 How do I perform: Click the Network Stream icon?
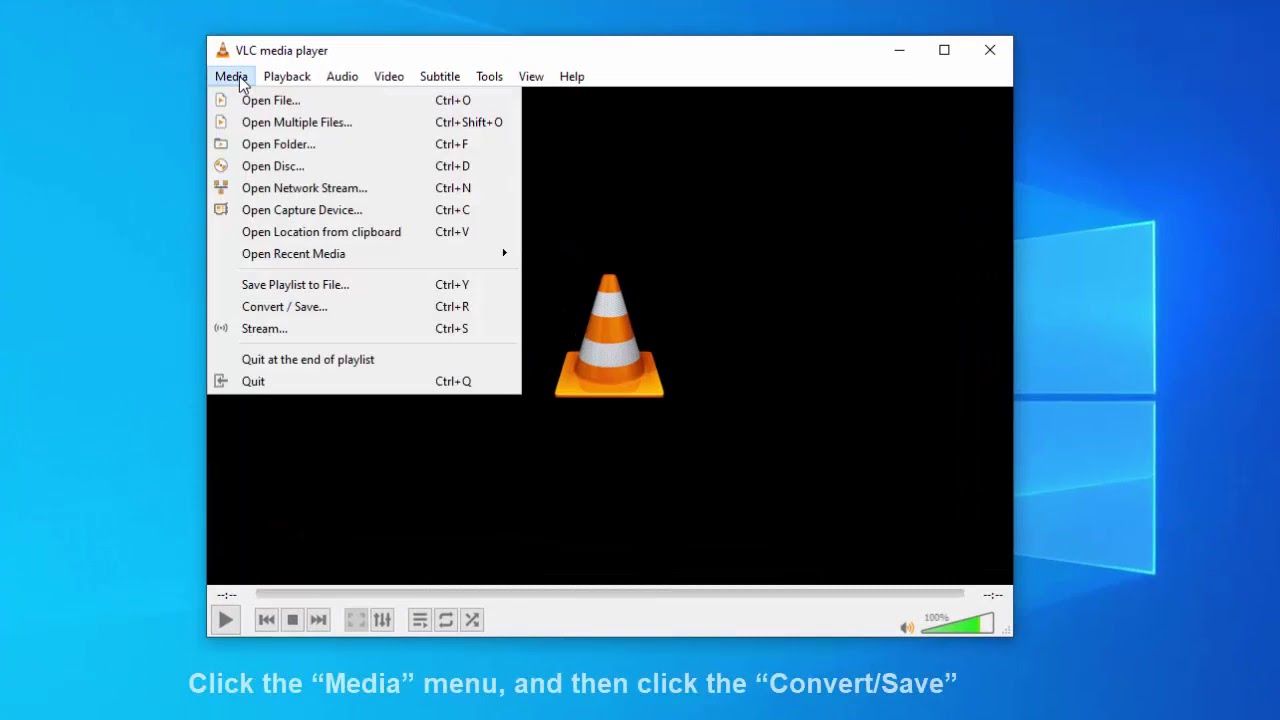[221, 188]
